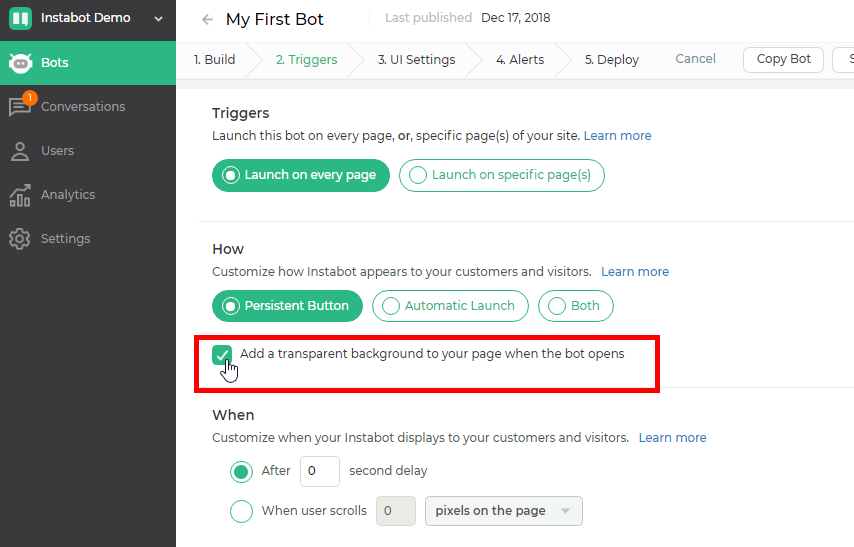
Task: Expand the Instabot Demo account dropdown
Action: (158, 19)
